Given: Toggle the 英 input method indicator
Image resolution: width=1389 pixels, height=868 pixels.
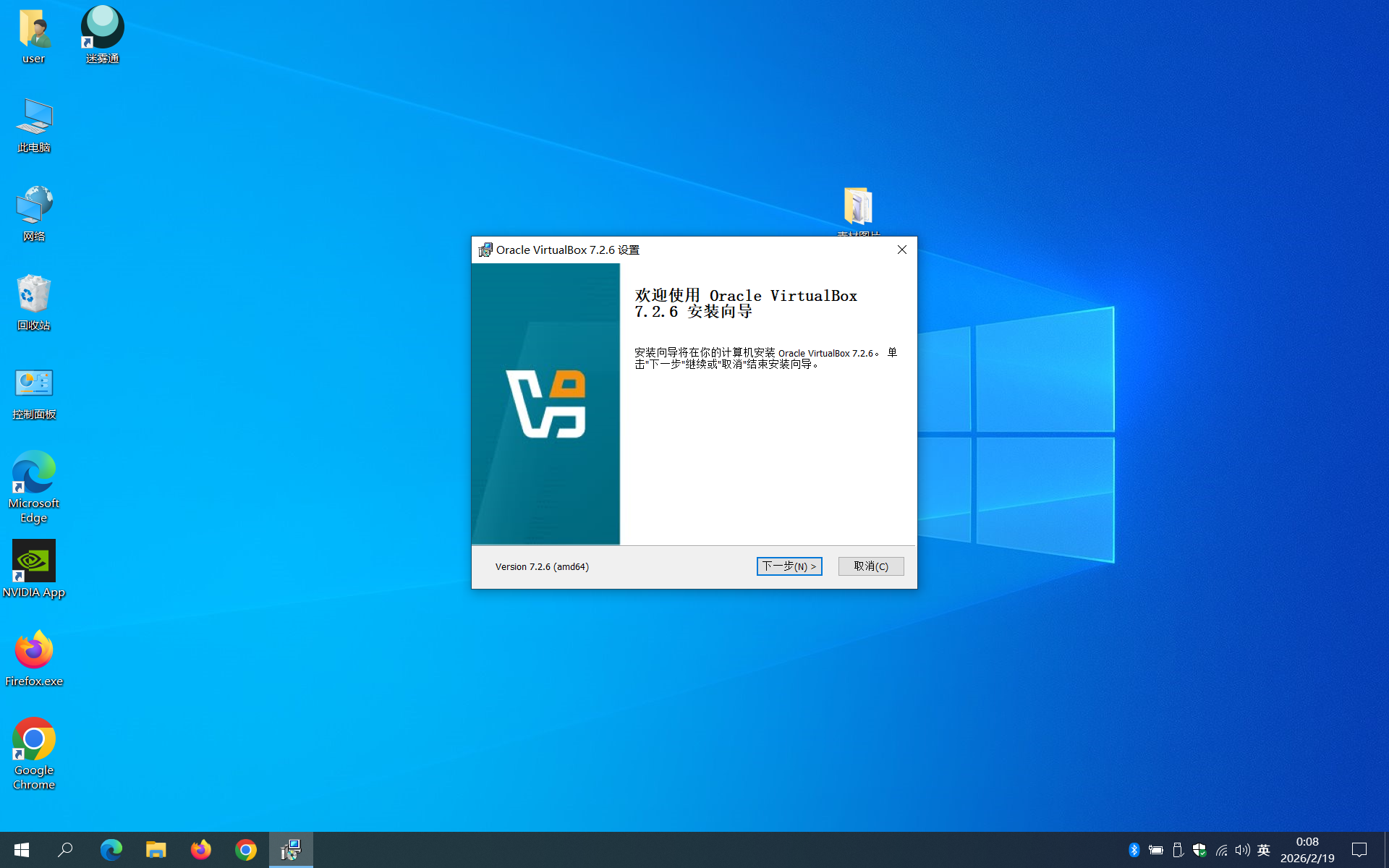Looking at the screenshot, I should [1263, 850].
